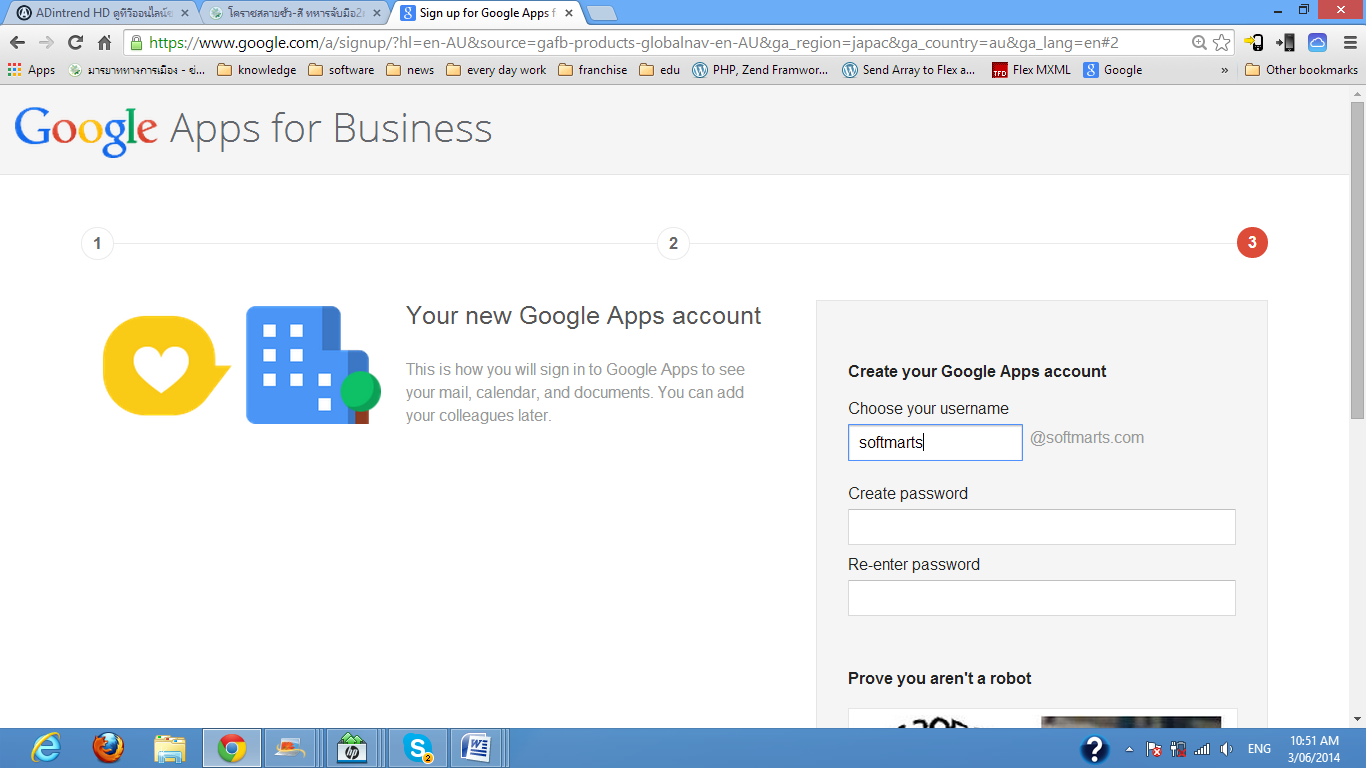This screenshot has width=1366, height=768.
Task: Open the edu bookmarks folder
Action: tap(659, 70)
